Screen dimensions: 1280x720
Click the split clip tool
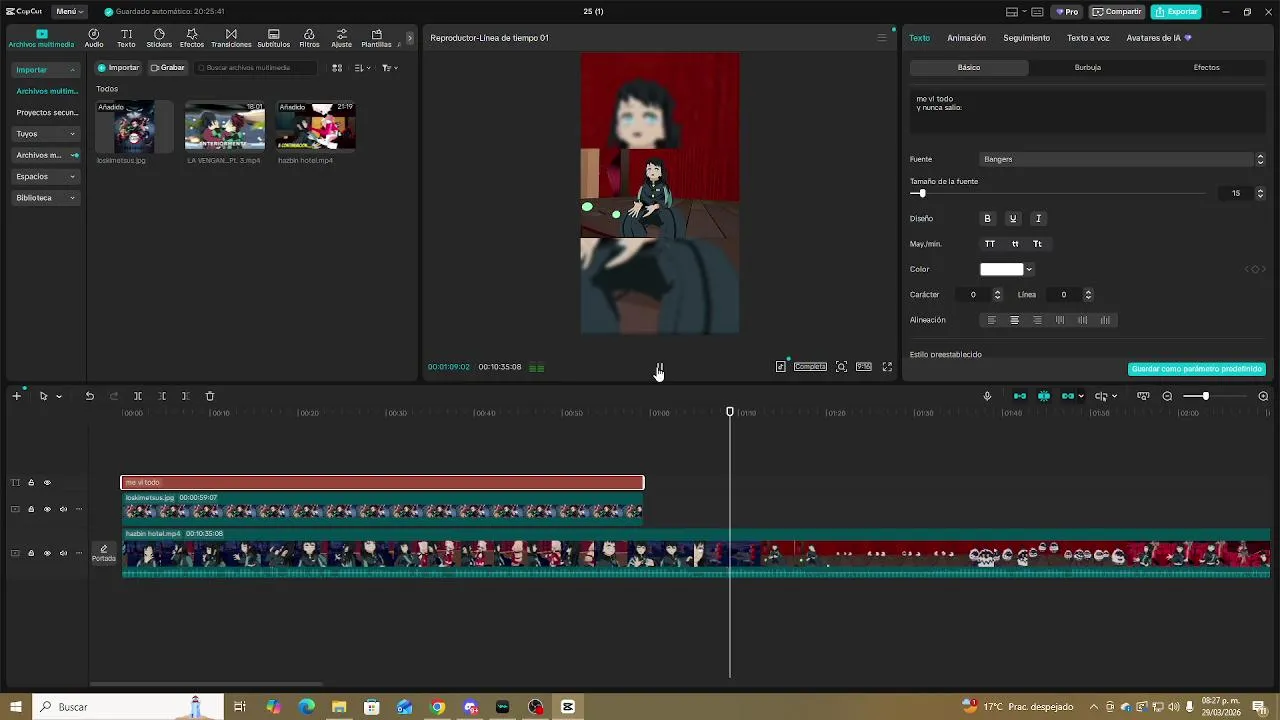click(138, 396)
